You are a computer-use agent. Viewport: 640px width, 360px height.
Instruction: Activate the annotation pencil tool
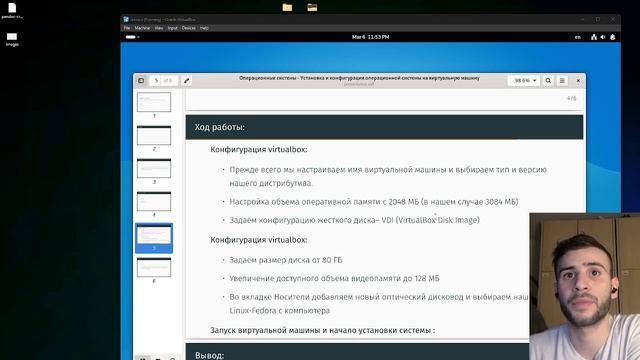pyautogui.click(x=187, y=81)
